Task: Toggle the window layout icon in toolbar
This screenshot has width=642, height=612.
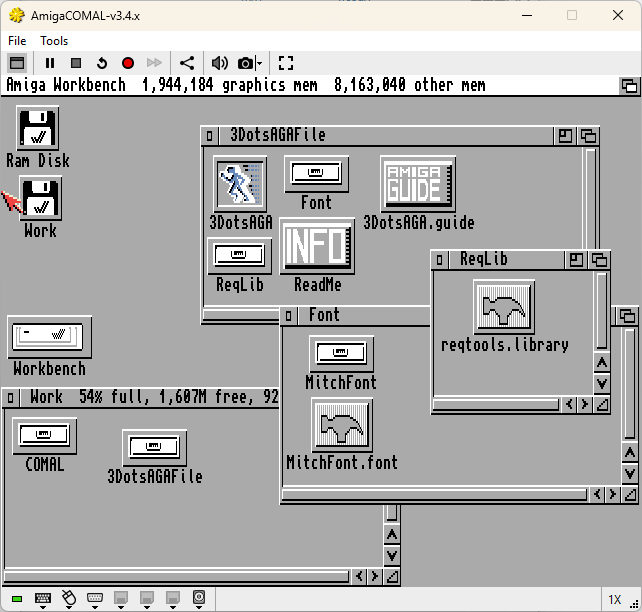Action: (17, 63)
